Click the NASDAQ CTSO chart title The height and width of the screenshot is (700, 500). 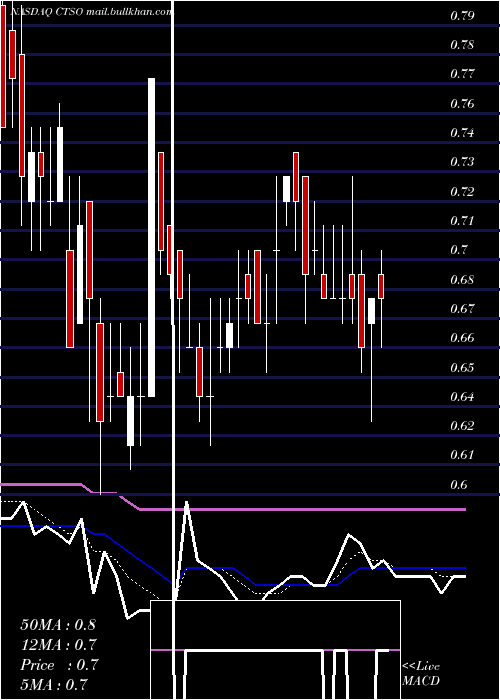tap(91, 12)
